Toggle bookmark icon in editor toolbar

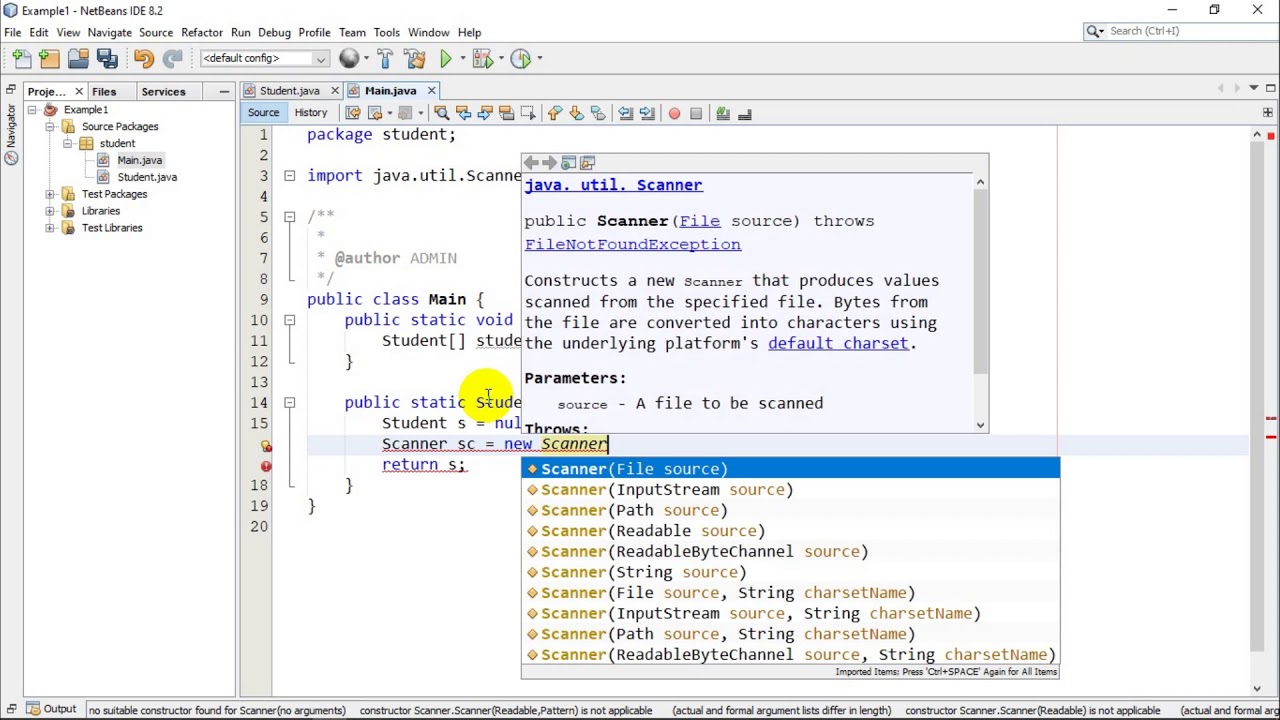tap(597, 113)
